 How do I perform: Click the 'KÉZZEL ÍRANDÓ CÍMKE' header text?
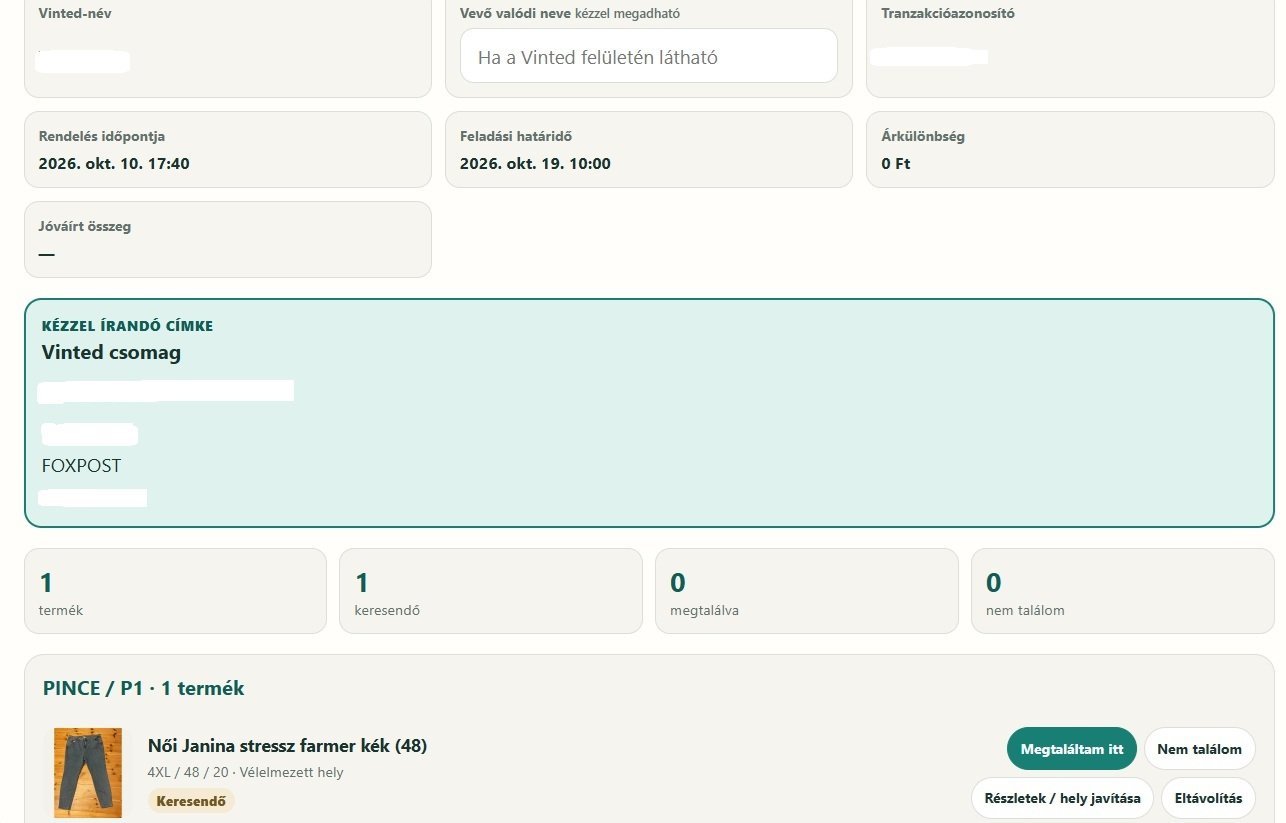coord(127,326)
